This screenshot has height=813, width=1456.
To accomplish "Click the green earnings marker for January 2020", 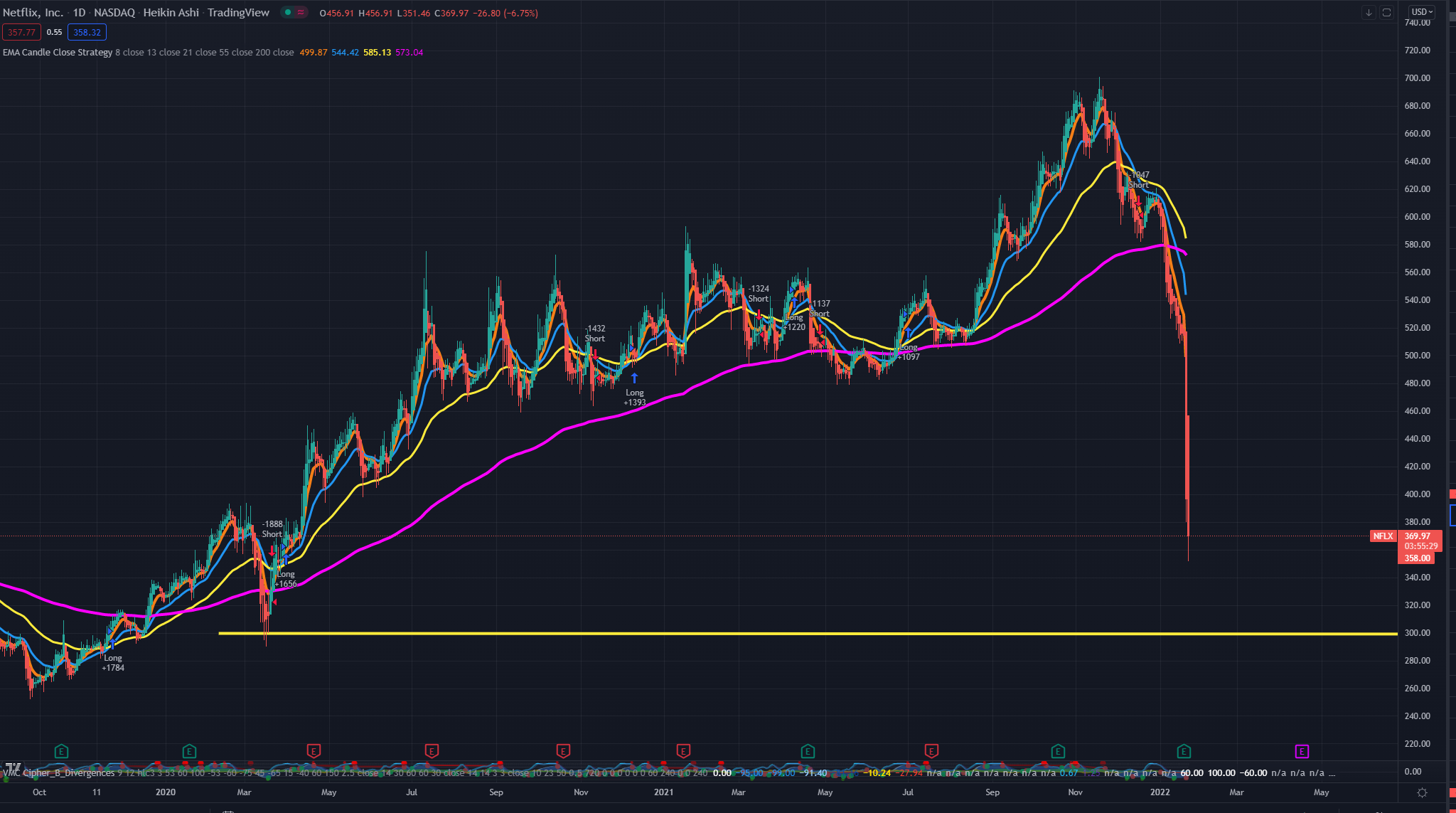I will coord(189,751).
